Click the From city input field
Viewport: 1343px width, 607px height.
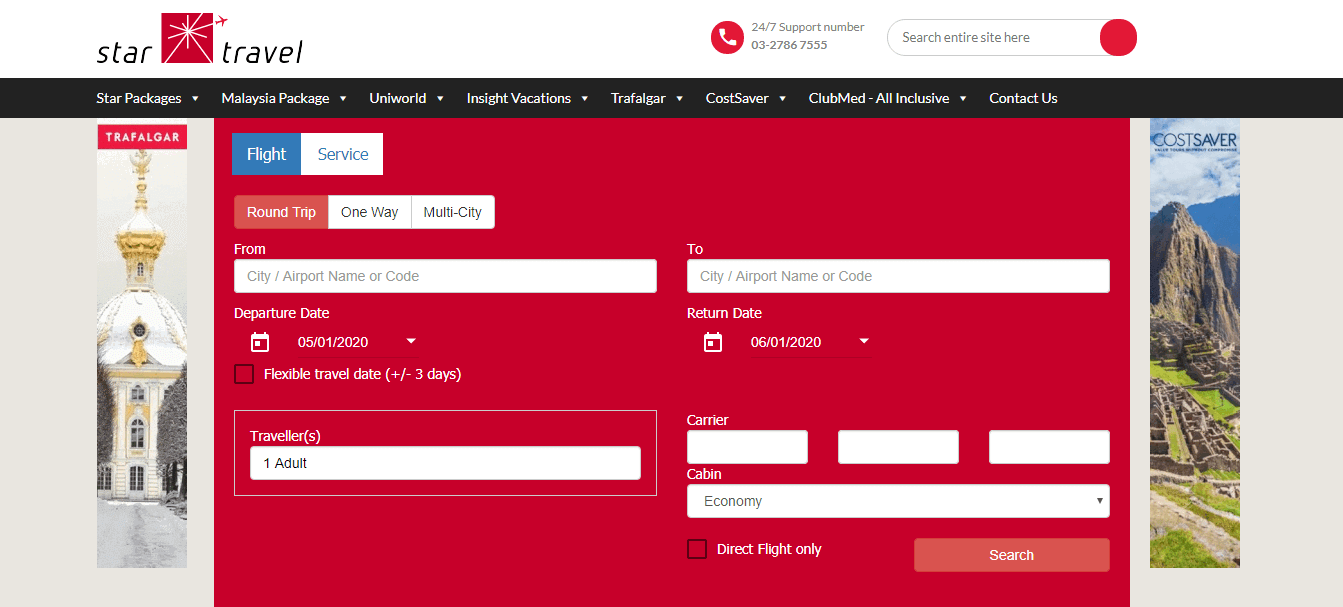pos(445,276)
